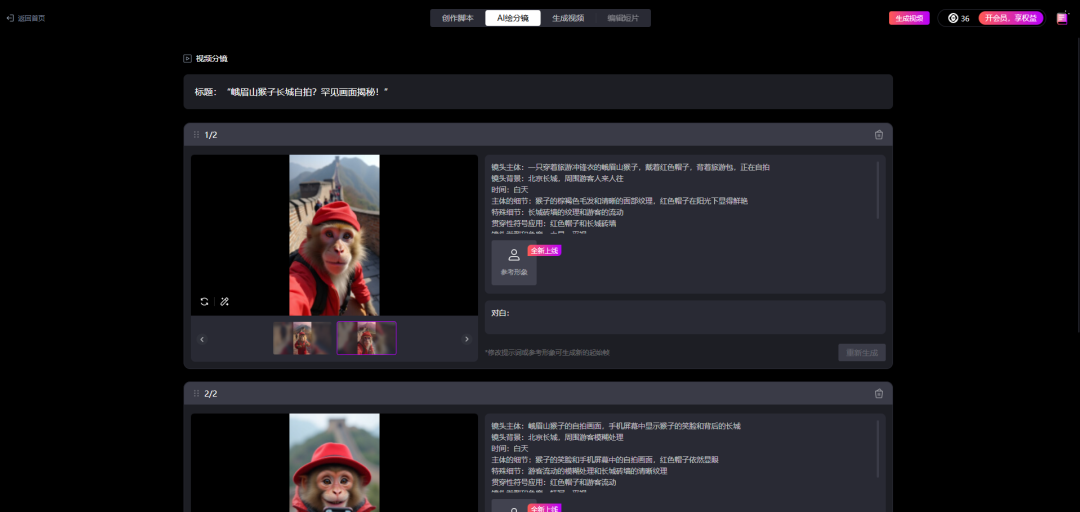1080x512 pixels.
Task: Click the 全新上线 badge in shot 1/2
Action: tap(545, 250)
